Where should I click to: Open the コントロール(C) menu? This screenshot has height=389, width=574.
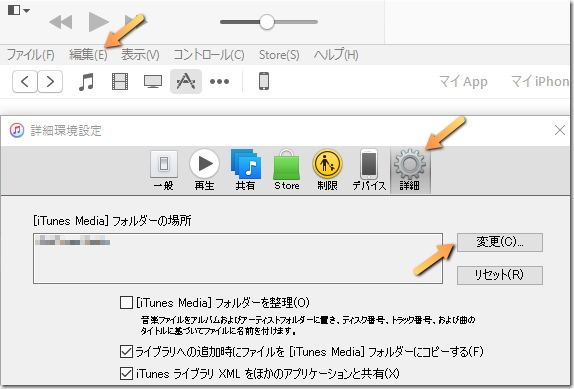[x=209, y=55]
